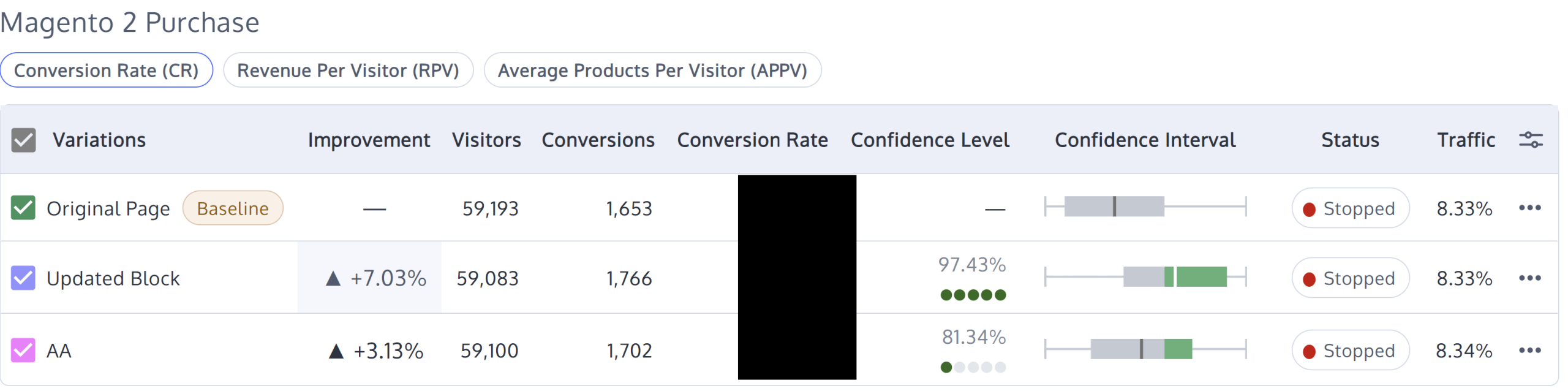Click confidence dots under 97.43%
The height and width of the screenshot is (391, 1568).
pos(973,295)
